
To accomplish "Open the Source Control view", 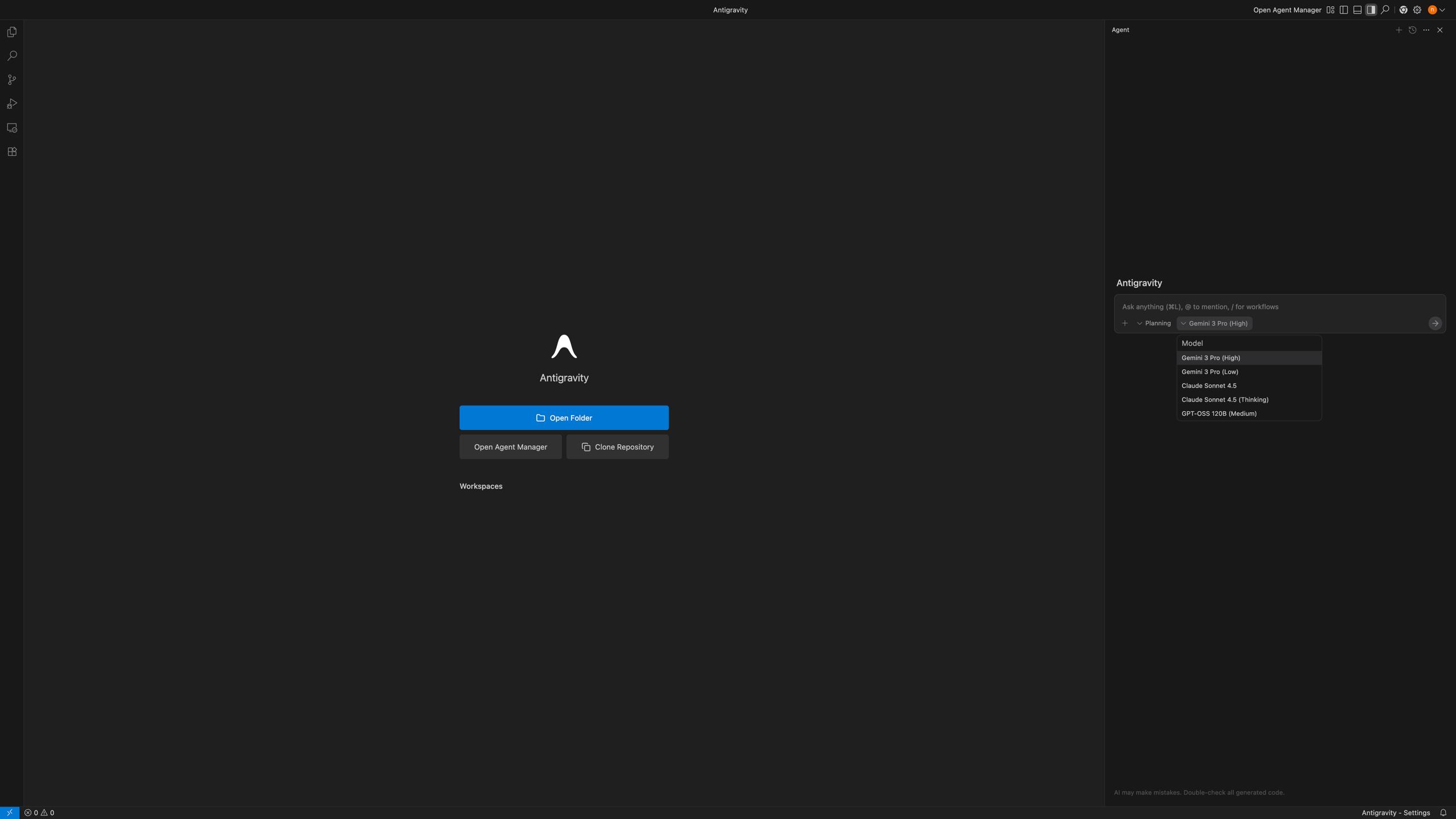I will click(12, 80).
